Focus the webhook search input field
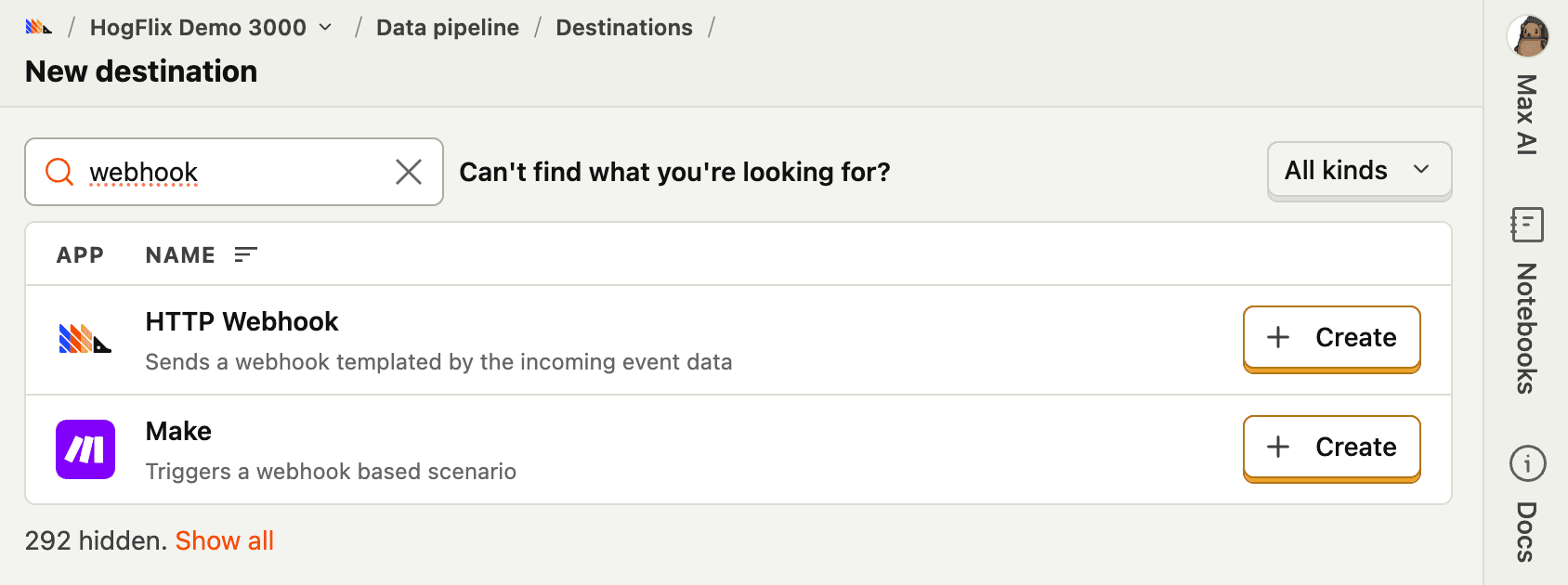Image resolution: width=1568 pixels, height=585 pixels. coord(234,172)
